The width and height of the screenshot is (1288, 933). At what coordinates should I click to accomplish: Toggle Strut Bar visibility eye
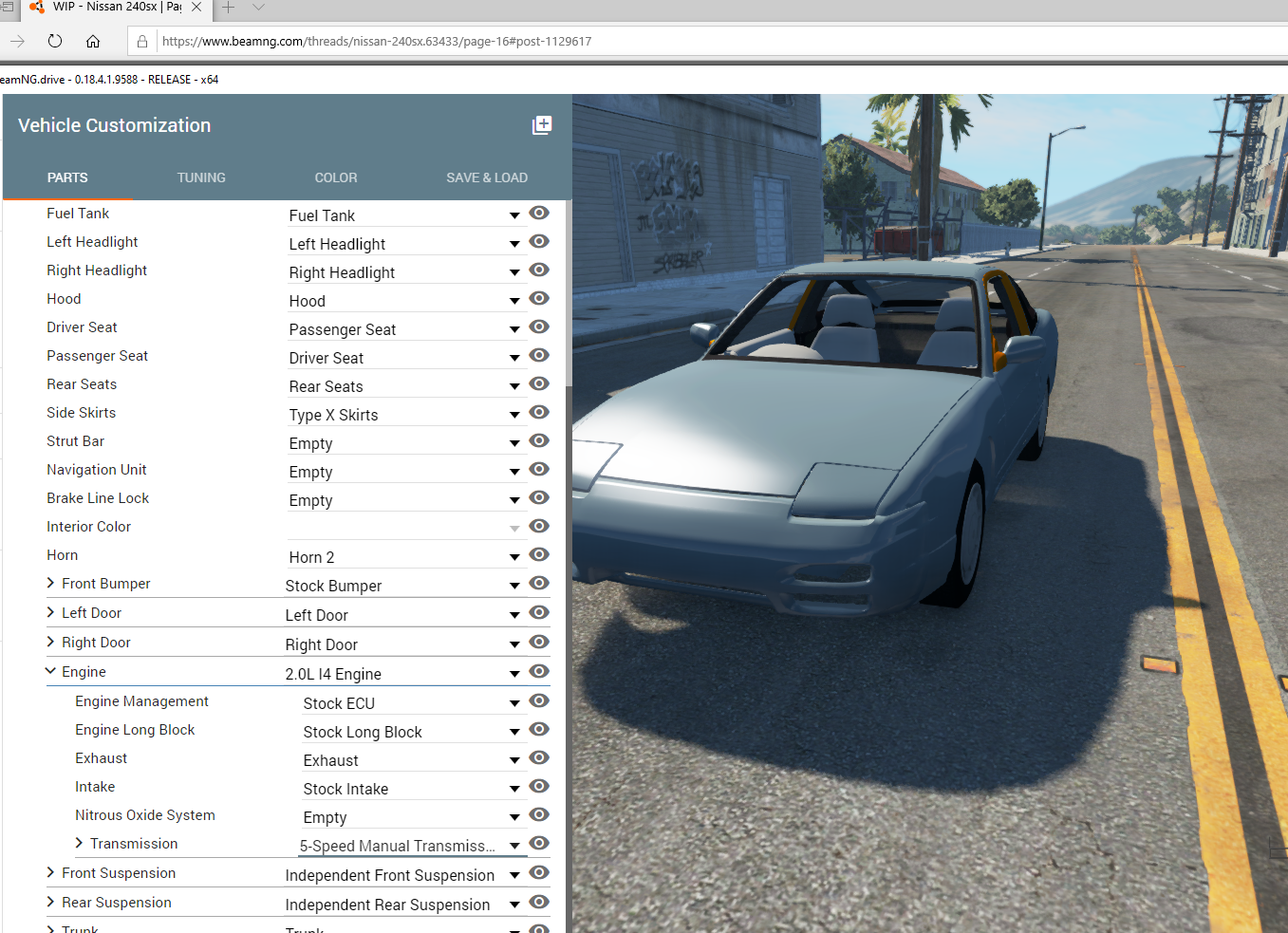539,441
